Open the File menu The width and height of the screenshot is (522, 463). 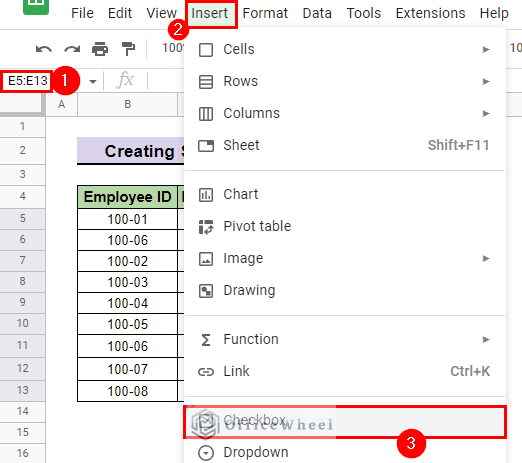(x=82, y=13)
